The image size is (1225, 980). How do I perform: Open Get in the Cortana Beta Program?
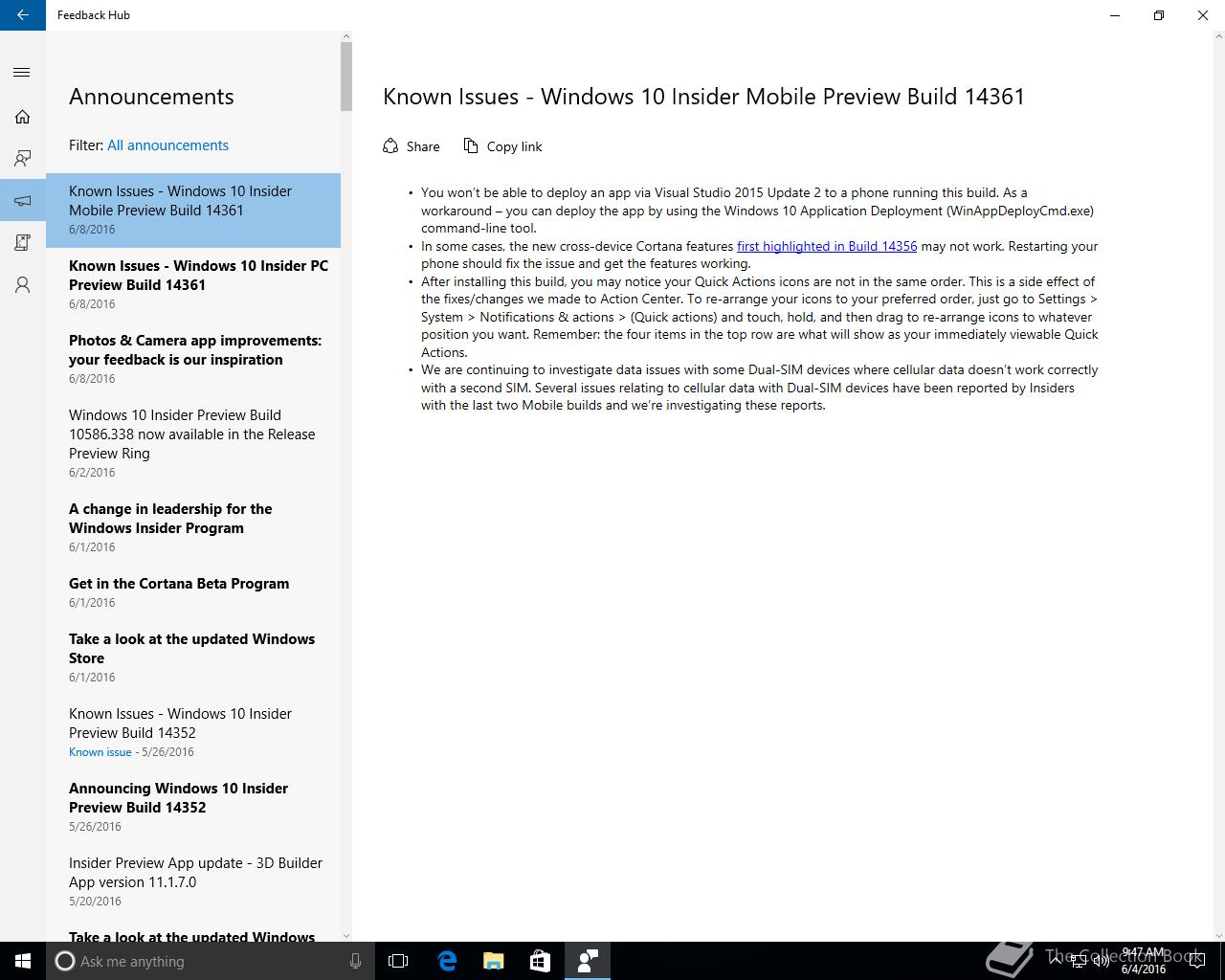point(193,593)
